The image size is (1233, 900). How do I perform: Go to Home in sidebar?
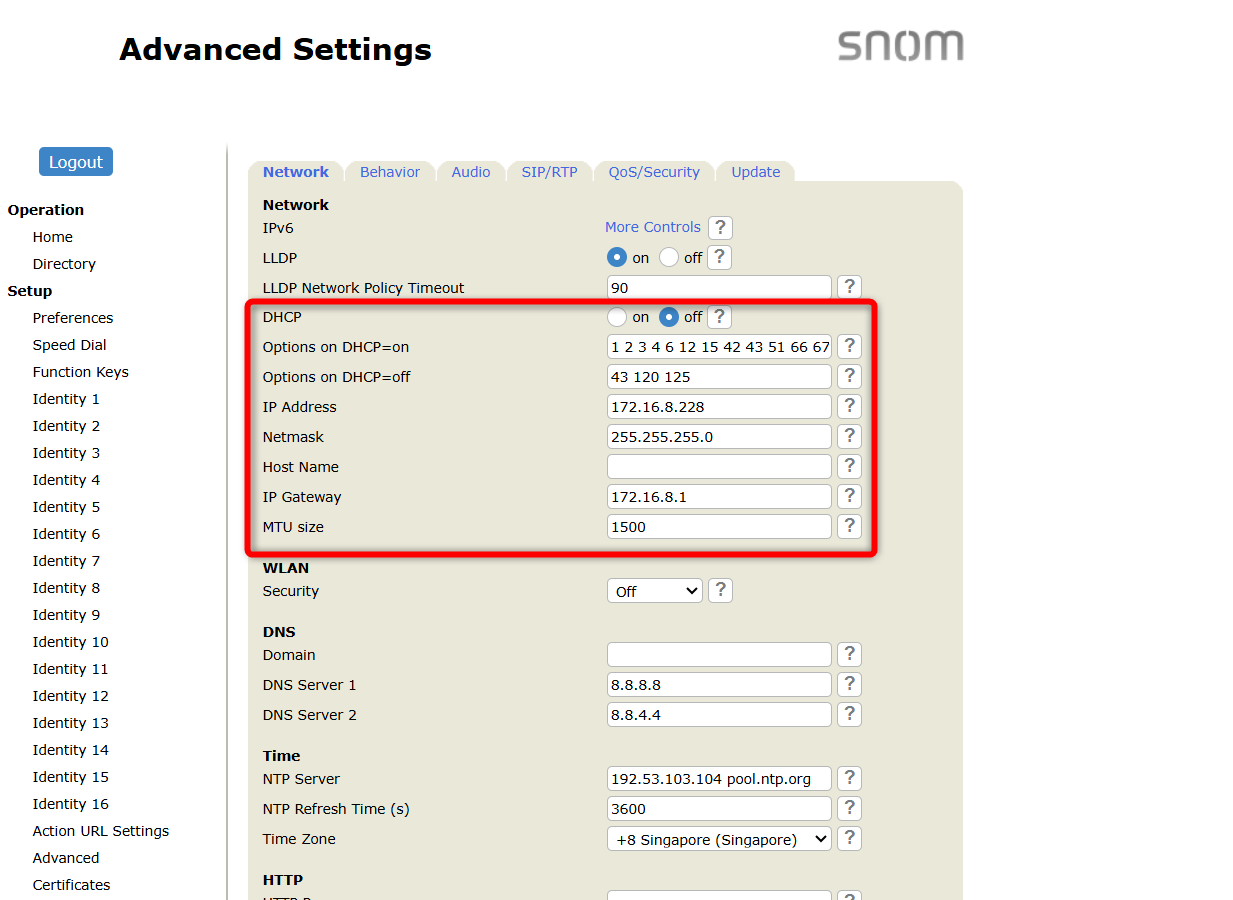tap(53, 237)
